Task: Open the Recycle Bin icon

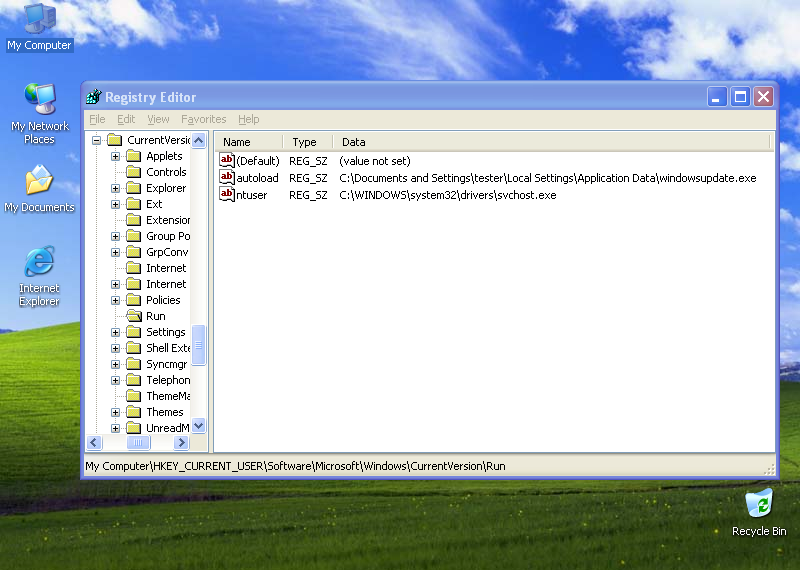Action: 759,512
